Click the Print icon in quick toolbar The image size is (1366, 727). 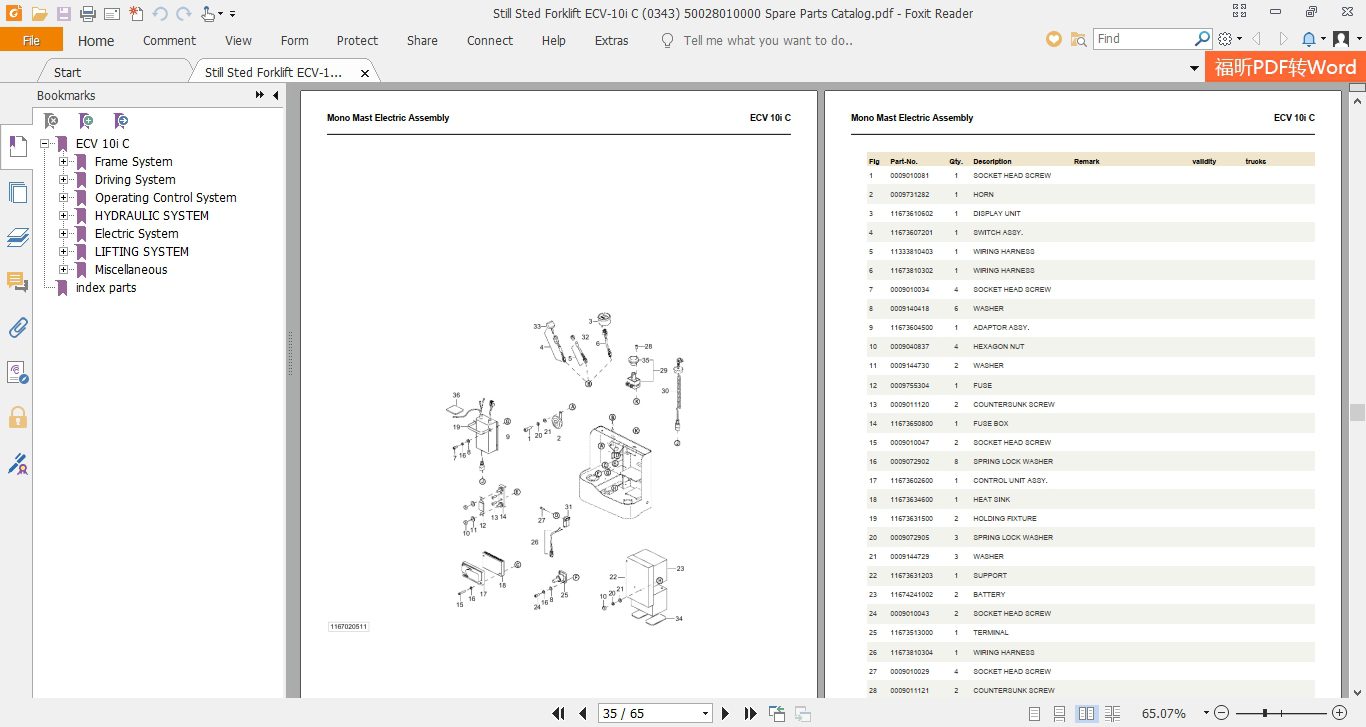pos(87,14)
